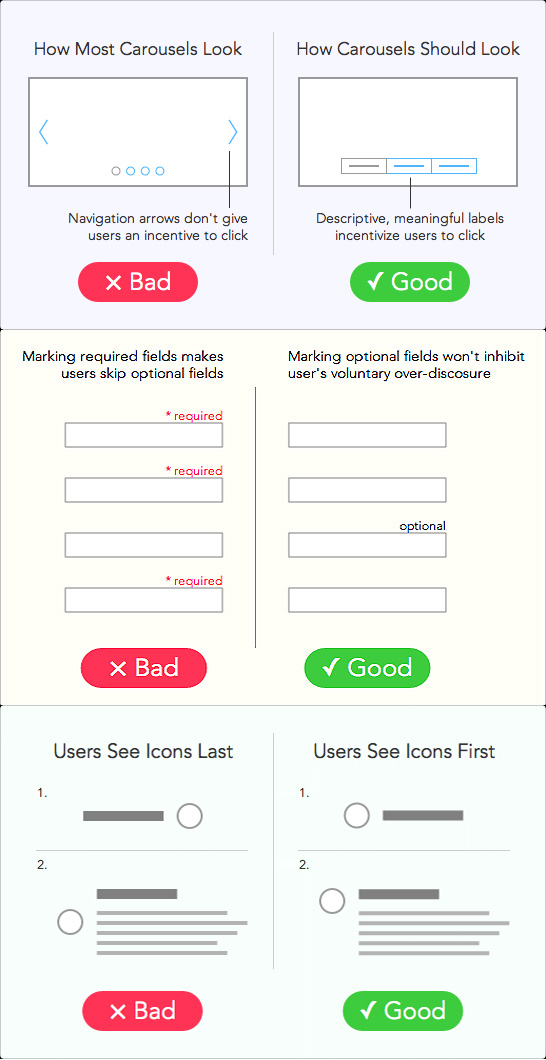This screenshot has width=546, height=1060.
Task: Click the Good badge under optional fields form
Action: pyautogui.click(x=367, y=668)
